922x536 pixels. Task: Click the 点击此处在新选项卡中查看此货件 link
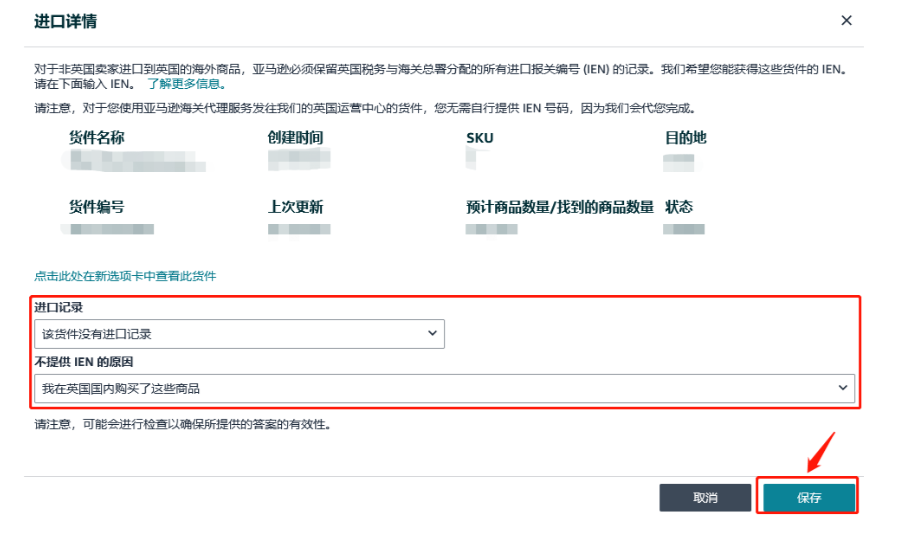[x=125, y=276]
